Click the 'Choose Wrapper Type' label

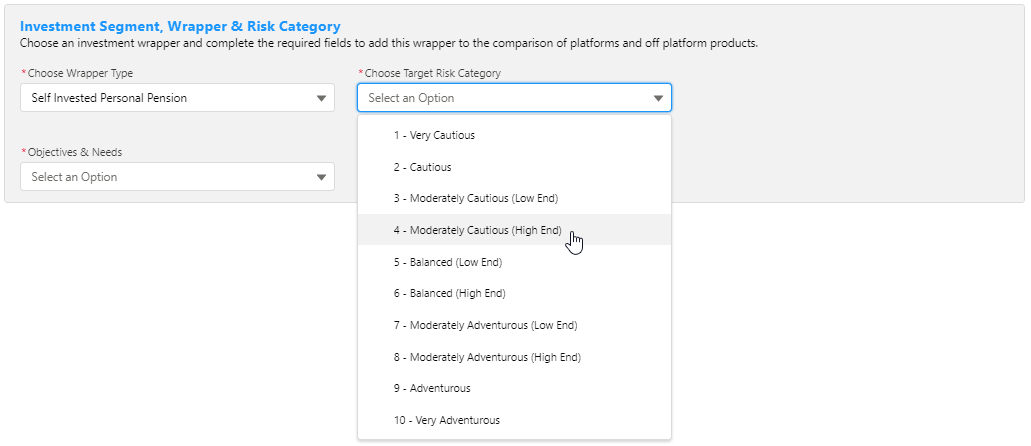click(80, 73)
